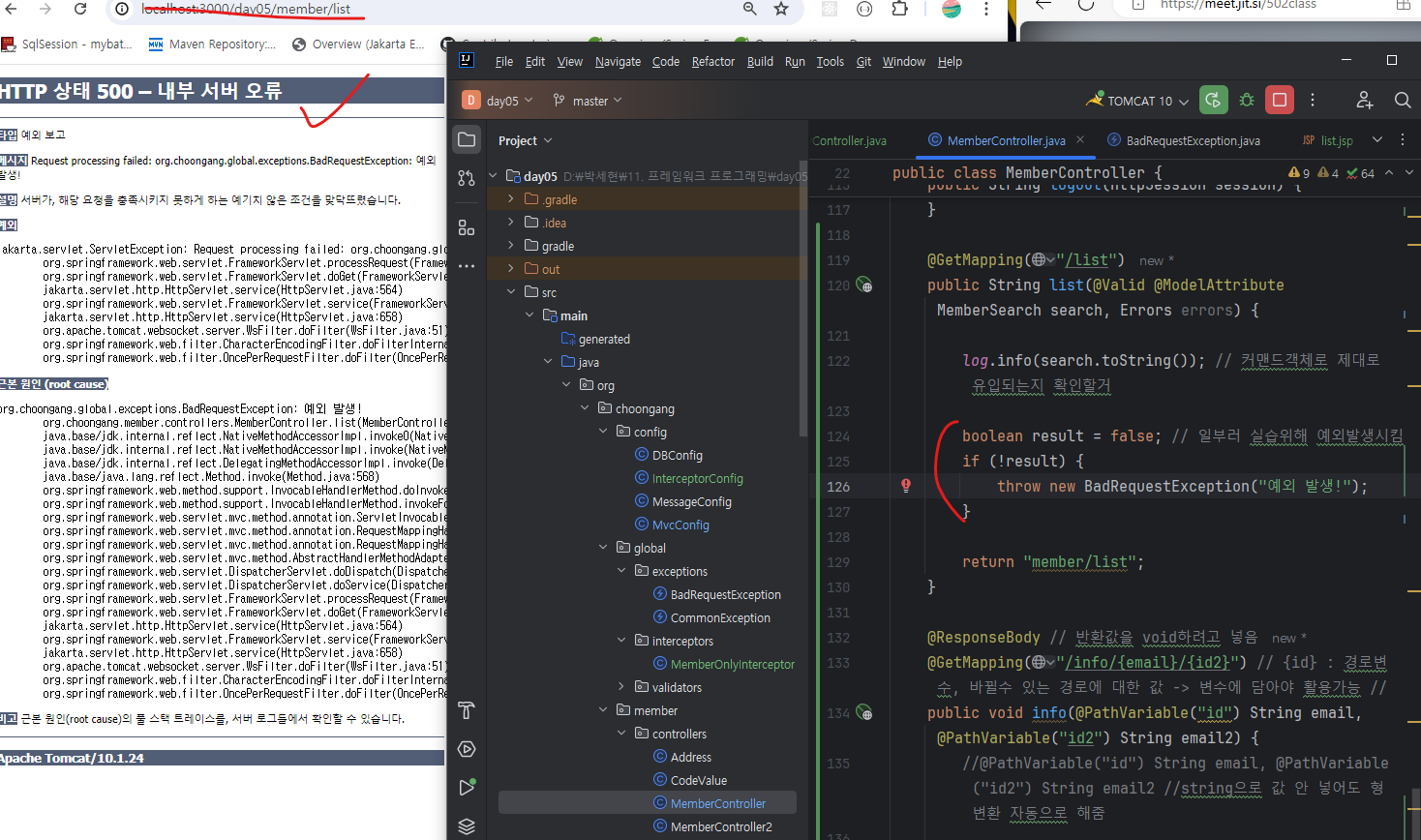Collapse the controllers package
The height and width of the screenshot is (840, 1421).
click(621, 734)
